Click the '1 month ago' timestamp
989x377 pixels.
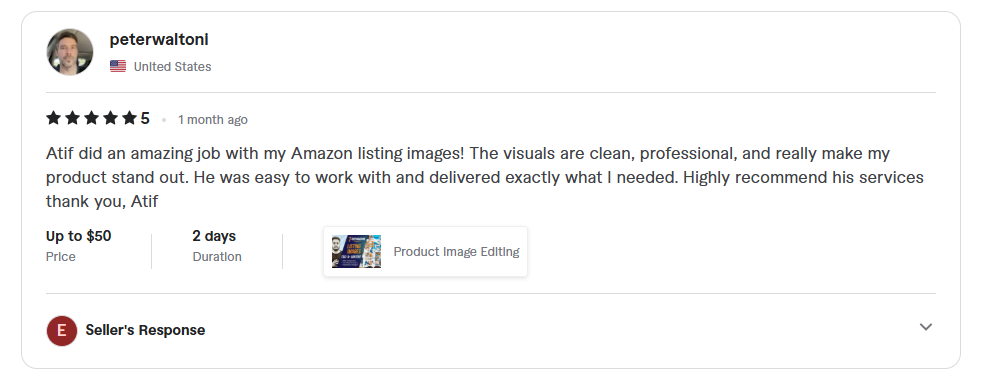point(213,120)
